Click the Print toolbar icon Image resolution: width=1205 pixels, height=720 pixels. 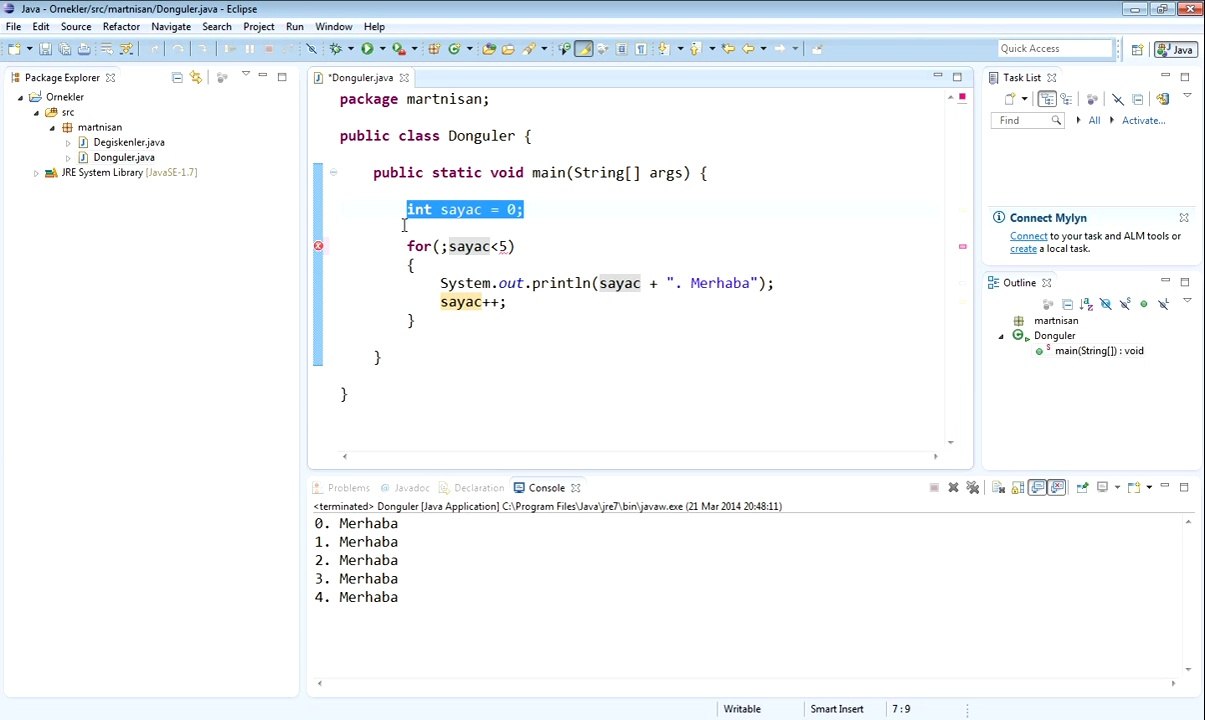(x=84, y=48)
